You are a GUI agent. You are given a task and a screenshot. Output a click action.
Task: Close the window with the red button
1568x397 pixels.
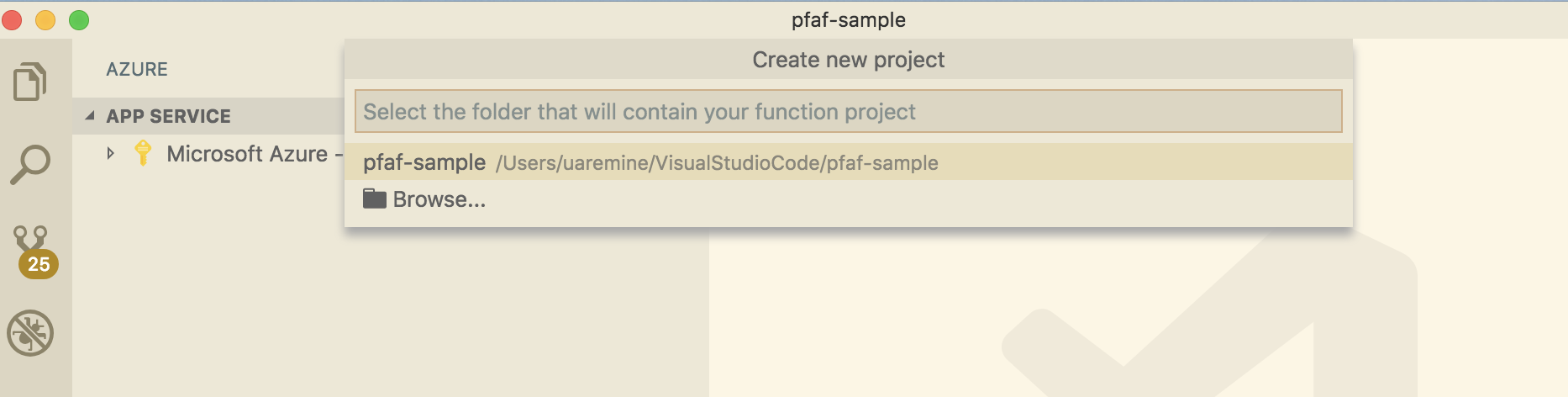coord(13,19)
